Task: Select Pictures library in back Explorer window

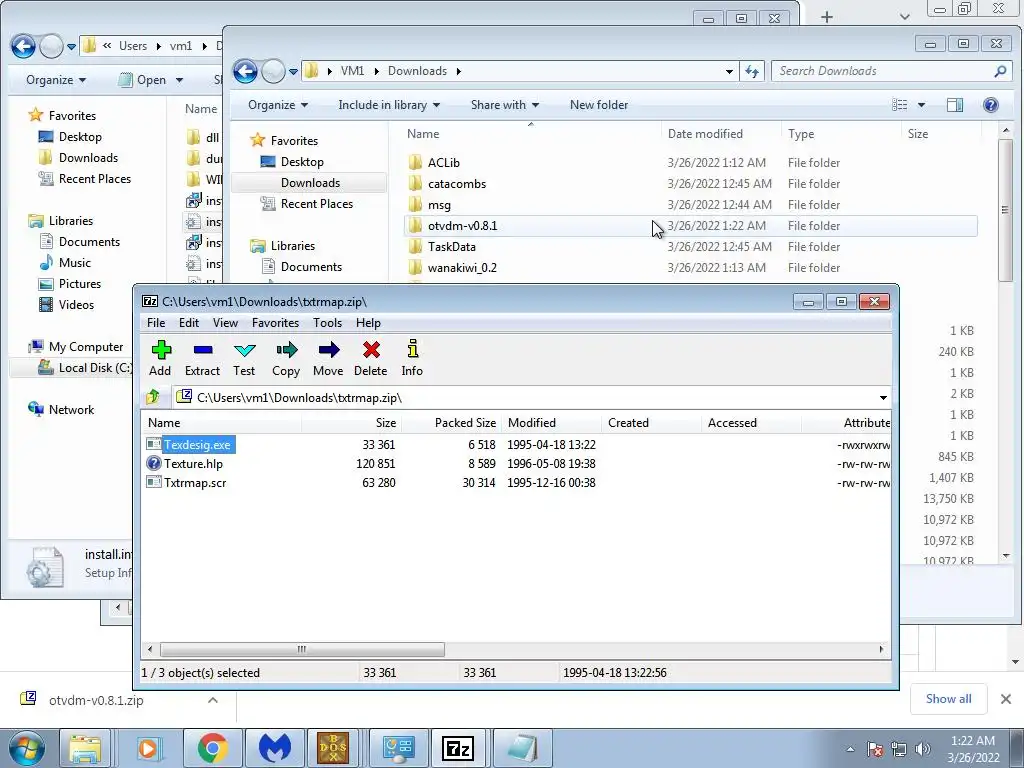Action: coord(80,283)
